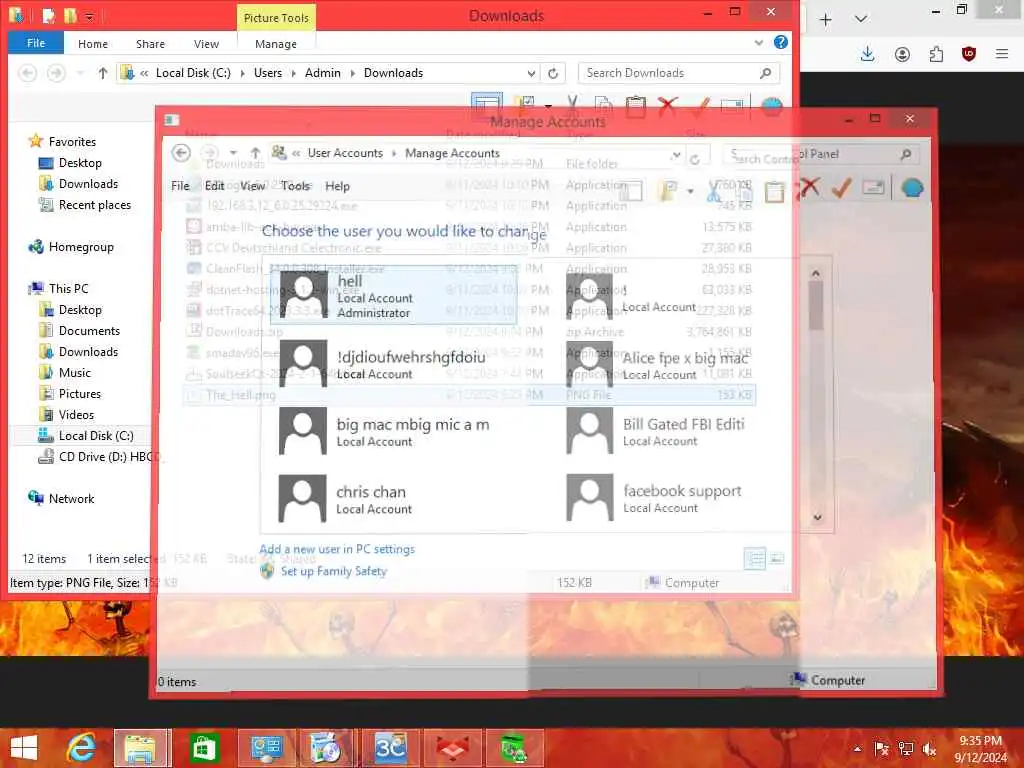This screenshot has width=1024, height=768.
Task: Open recent locations arrow in Manage Accounts window
Action: coord(233,153)
